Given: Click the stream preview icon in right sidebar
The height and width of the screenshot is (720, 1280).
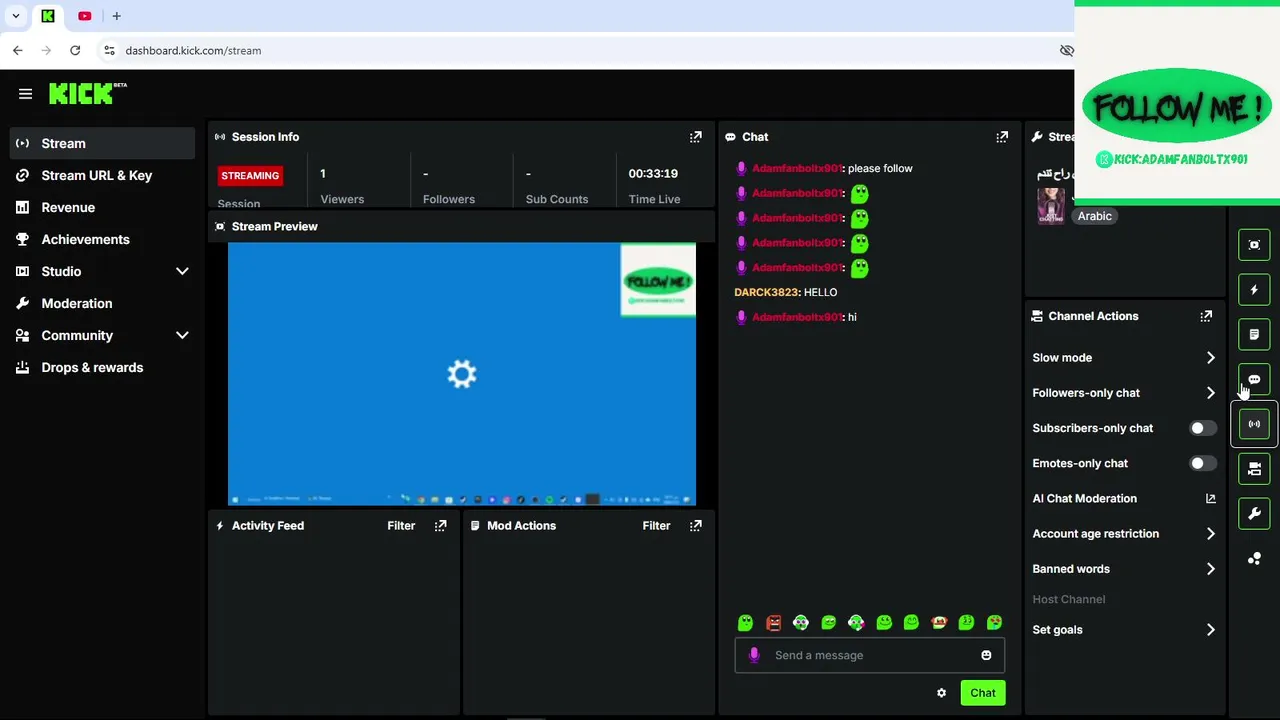Looking at the screenshot, I should (x=1254, y=245).
